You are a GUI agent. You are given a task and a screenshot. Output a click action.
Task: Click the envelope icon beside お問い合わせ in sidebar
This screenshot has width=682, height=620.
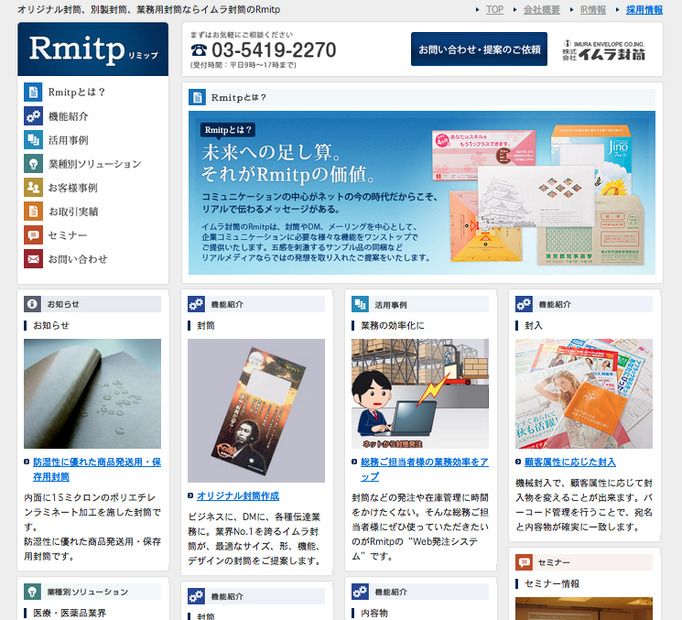pos(33,259)
